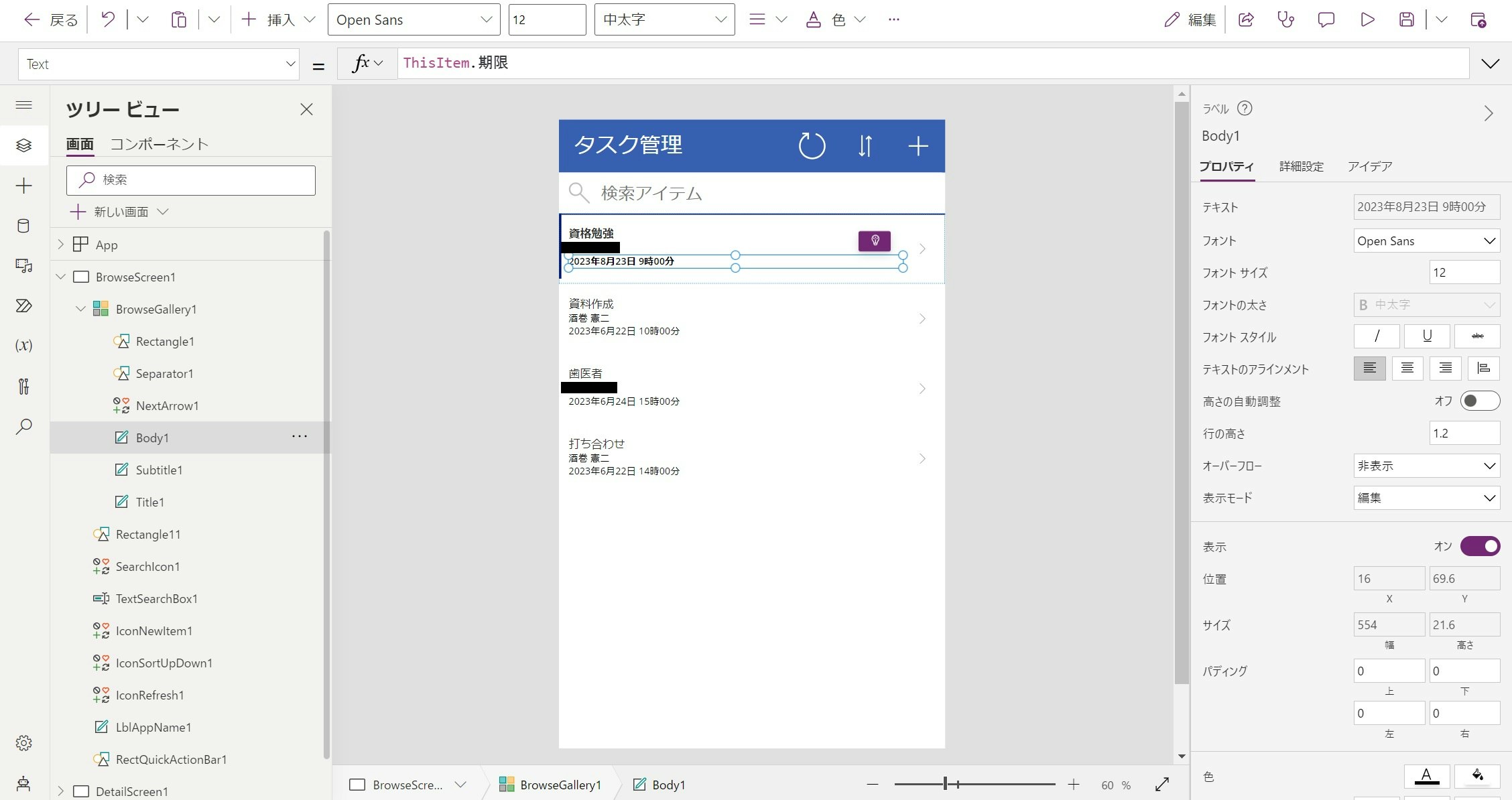
Task: Expand the オーバーフロー dropdown
Action: pyautogui.click(x=1426, y=466)
